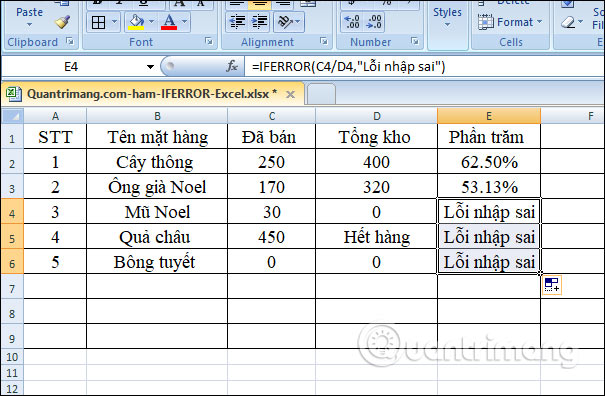Click the 'Tên mặt hàng' header cell
605x396 pixels.
tap(157, 137)
